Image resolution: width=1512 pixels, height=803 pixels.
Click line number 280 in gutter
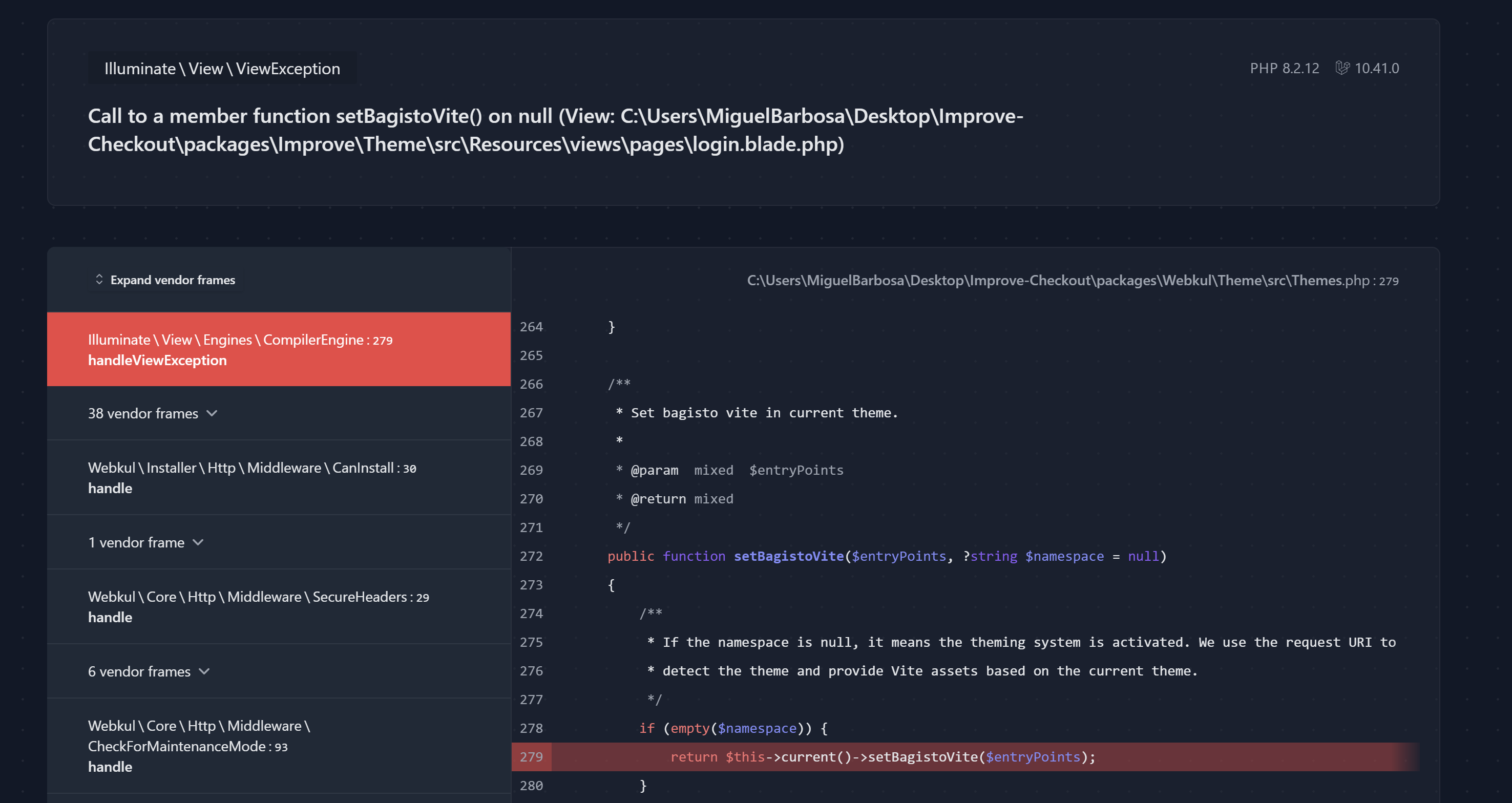tap(531, 786)
